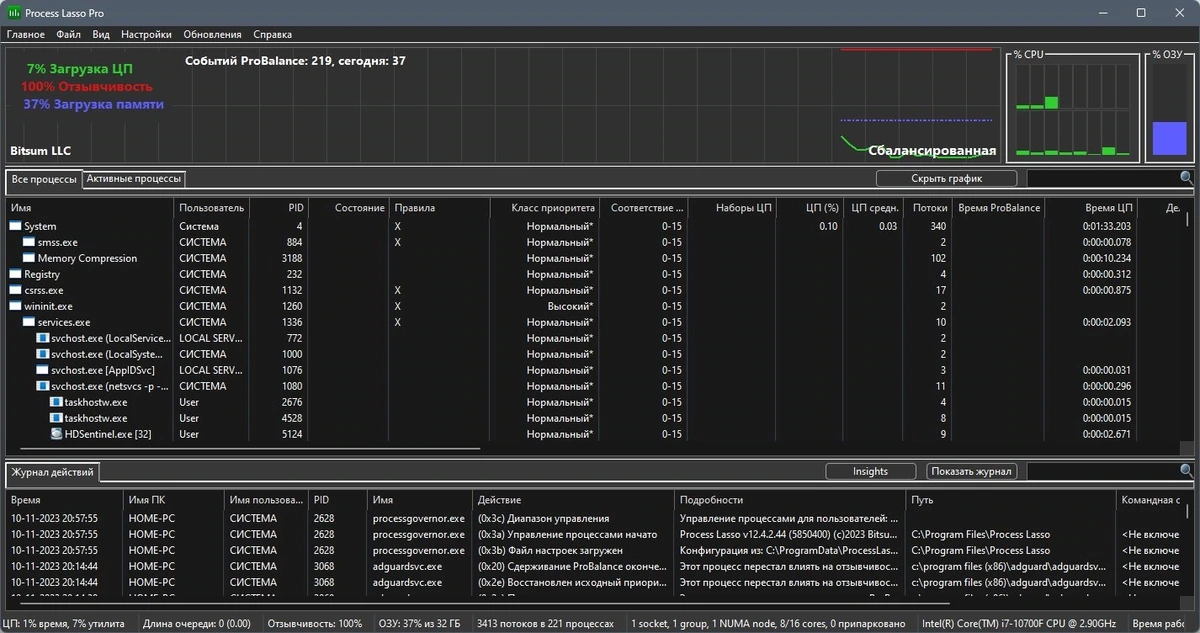Click the Process Lasso icon in the title bar
The image size is (1200, 633).
(13, 13)
